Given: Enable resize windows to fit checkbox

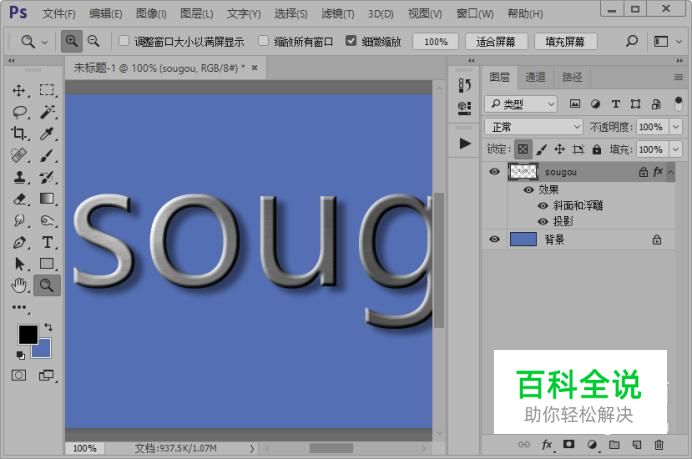Looking at the screenshot, I should click(x=124, y=41).
